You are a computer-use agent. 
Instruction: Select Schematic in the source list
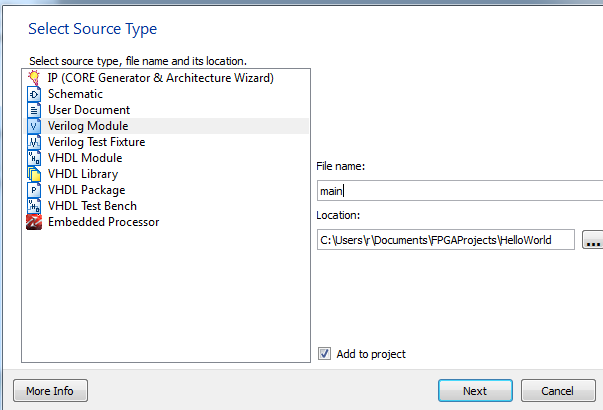[75, 94]
